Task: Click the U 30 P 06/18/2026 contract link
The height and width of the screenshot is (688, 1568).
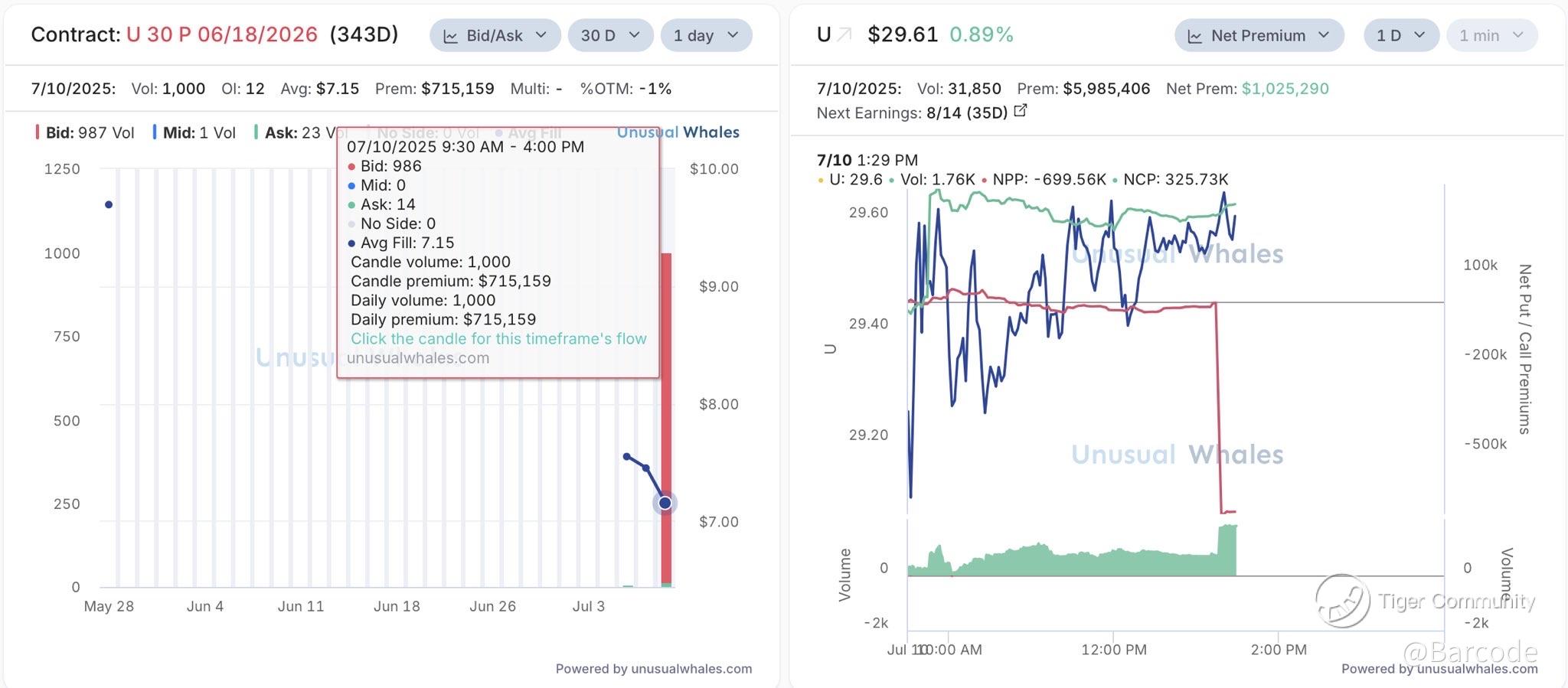Action: 222,34
